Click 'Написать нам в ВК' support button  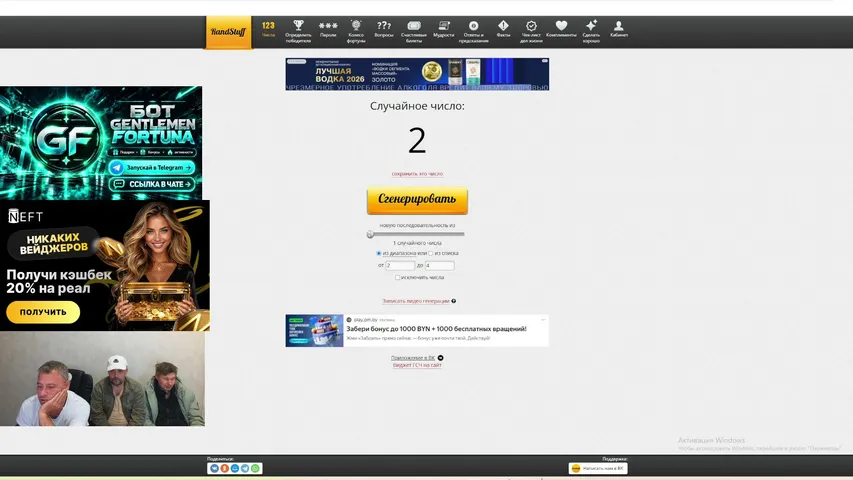[598, 469]
